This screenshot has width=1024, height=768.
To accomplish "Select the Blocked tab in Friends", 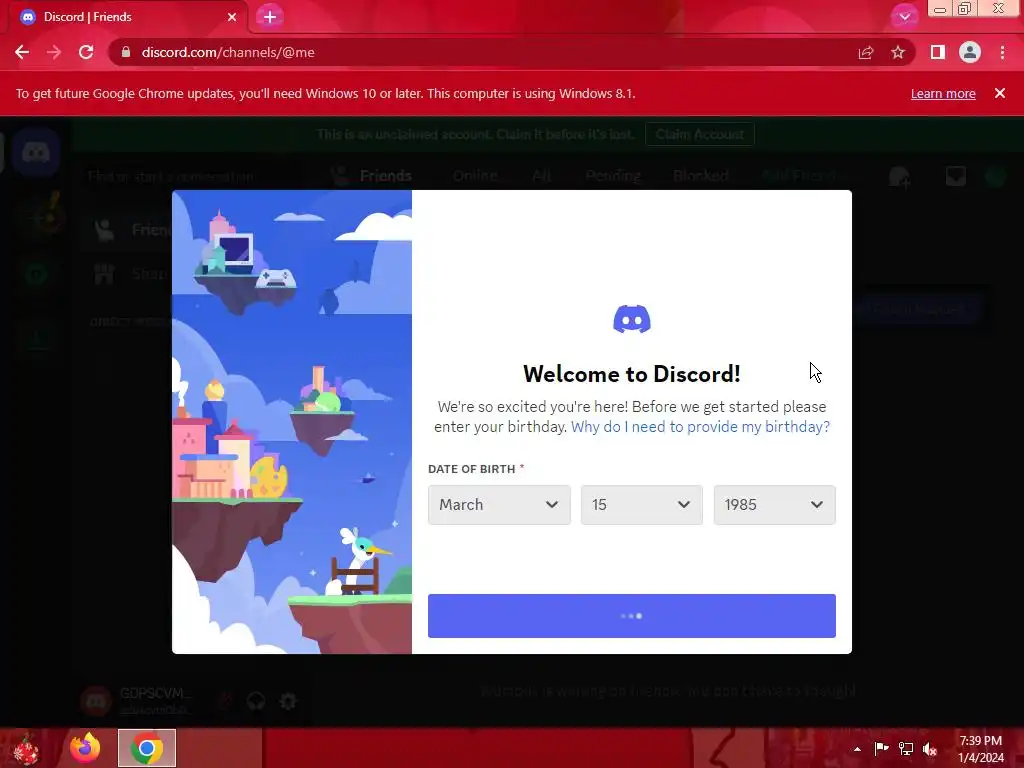I will pyautogui.click(x=701, y=176).
